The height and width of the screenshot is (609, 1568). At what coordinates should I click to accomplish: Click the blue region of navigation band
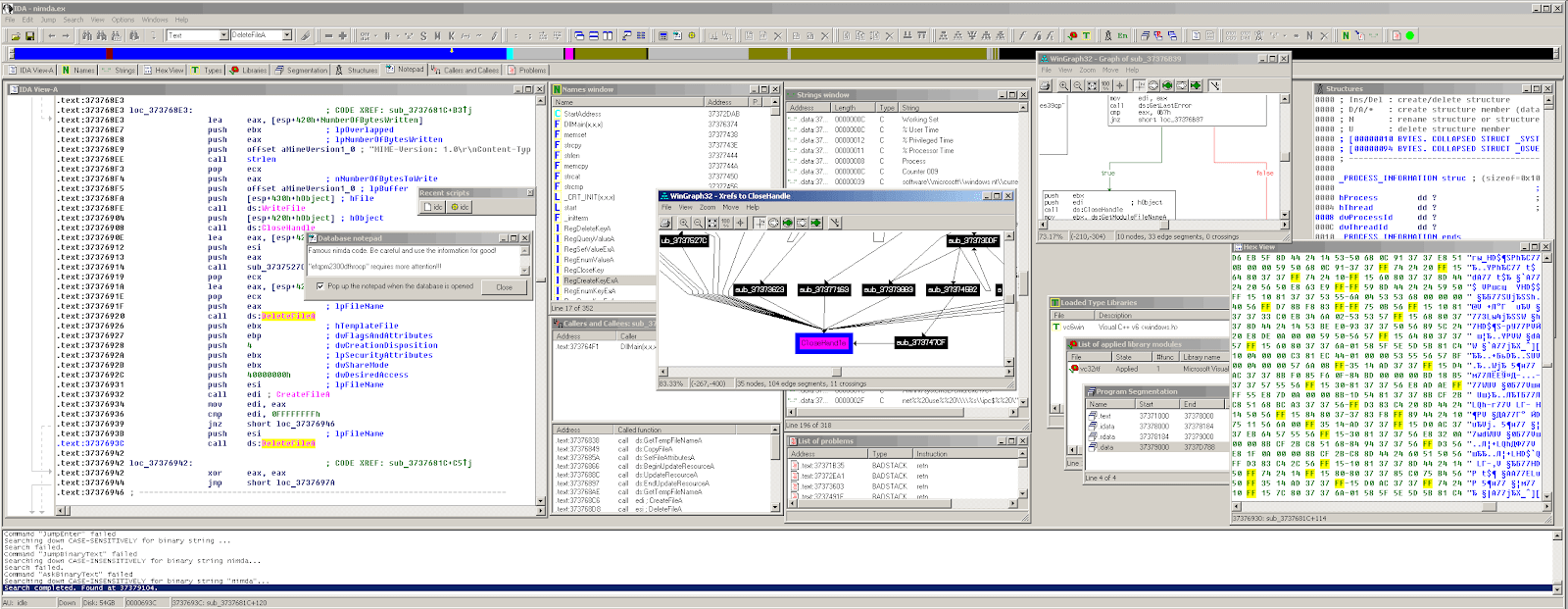[x=294, y=54]
